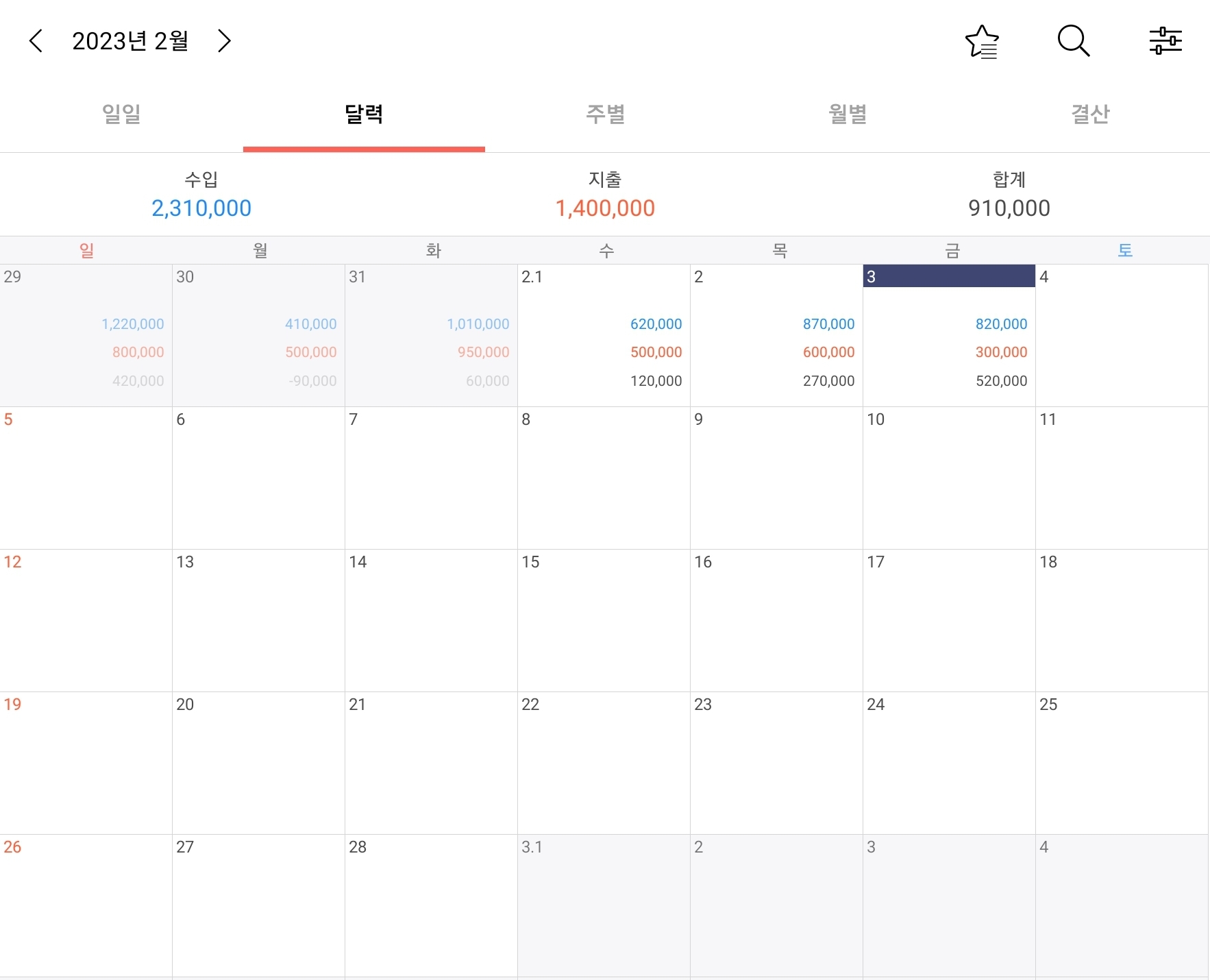Select Sunday February 26 cell
This screenshot has height=980, width=1210.
point(86,906)
